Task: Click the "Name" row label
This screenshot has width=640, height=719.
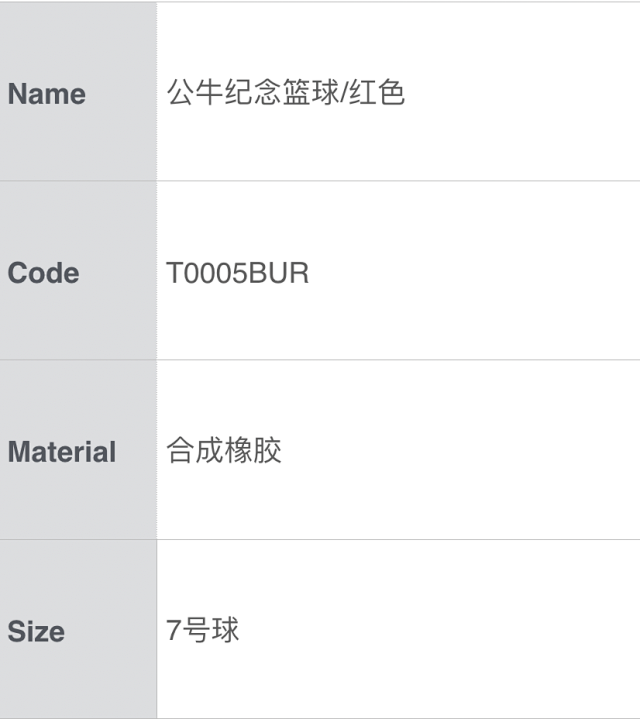Action: click(x=46, y=94)
